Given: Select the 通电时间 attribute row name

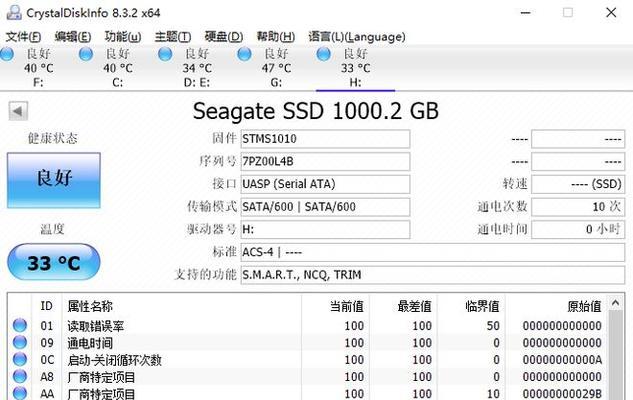Looking at the screenshot, I should click(x=90, y=343).
